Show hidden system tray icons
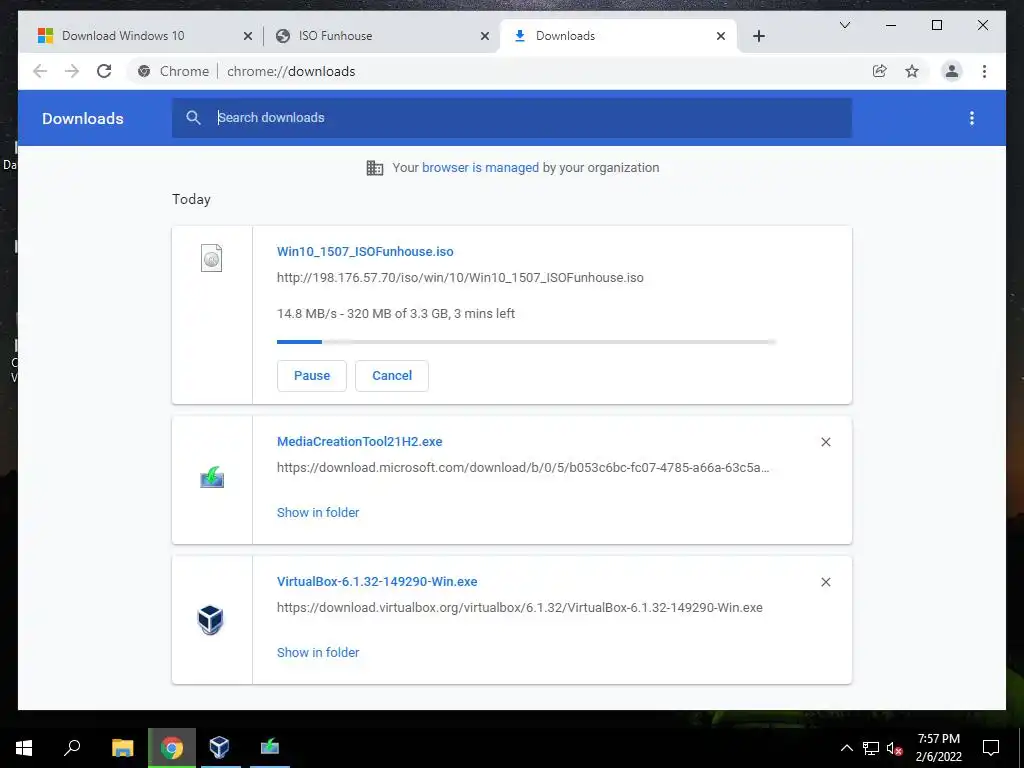The width and height of the screenshot is (1024, 768). pyautogui.click(x=846, y=748)
